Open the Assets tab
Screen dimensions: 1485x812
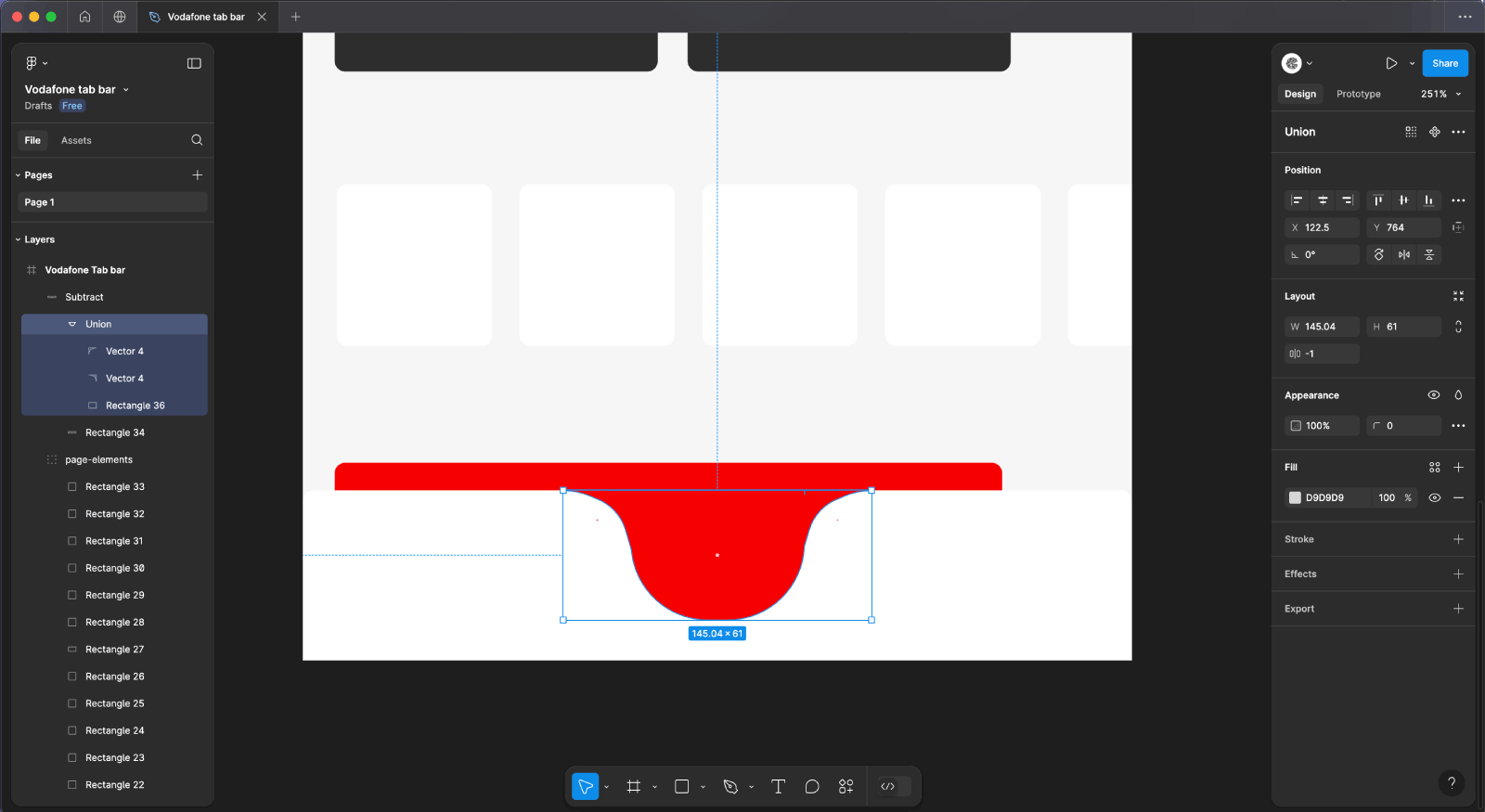(76, 140)
